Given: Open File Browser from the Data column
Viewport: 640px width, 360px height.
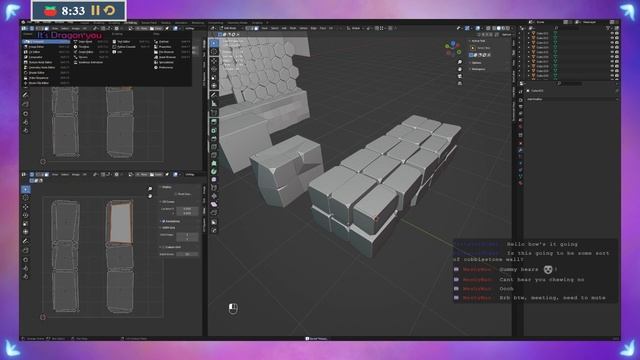Looking at the screenshot, I should tap(171, 52).
